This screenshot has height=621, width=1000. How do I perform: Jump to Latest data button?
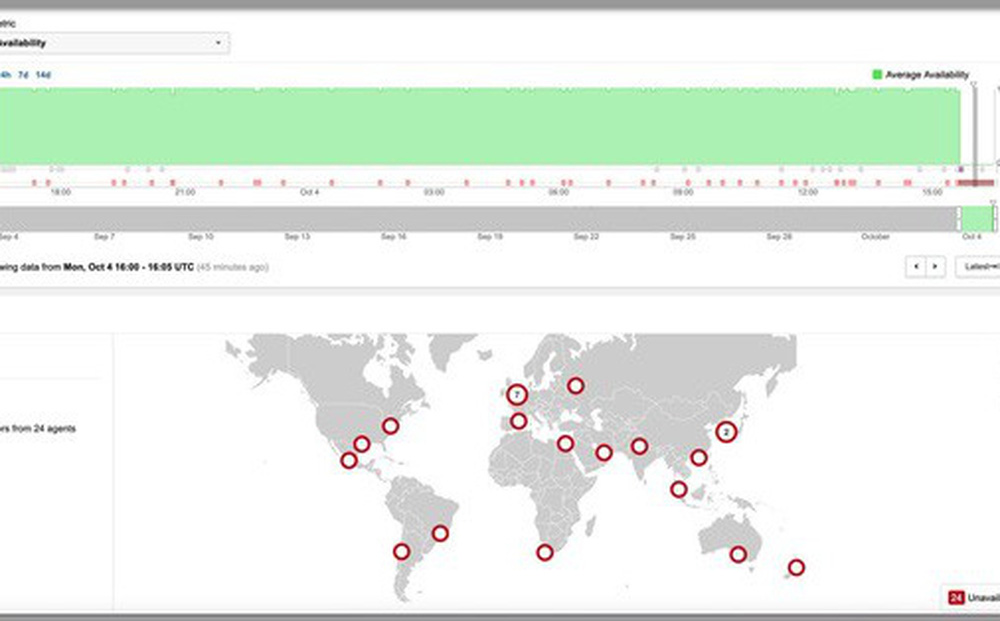click(x=978, y=267)
